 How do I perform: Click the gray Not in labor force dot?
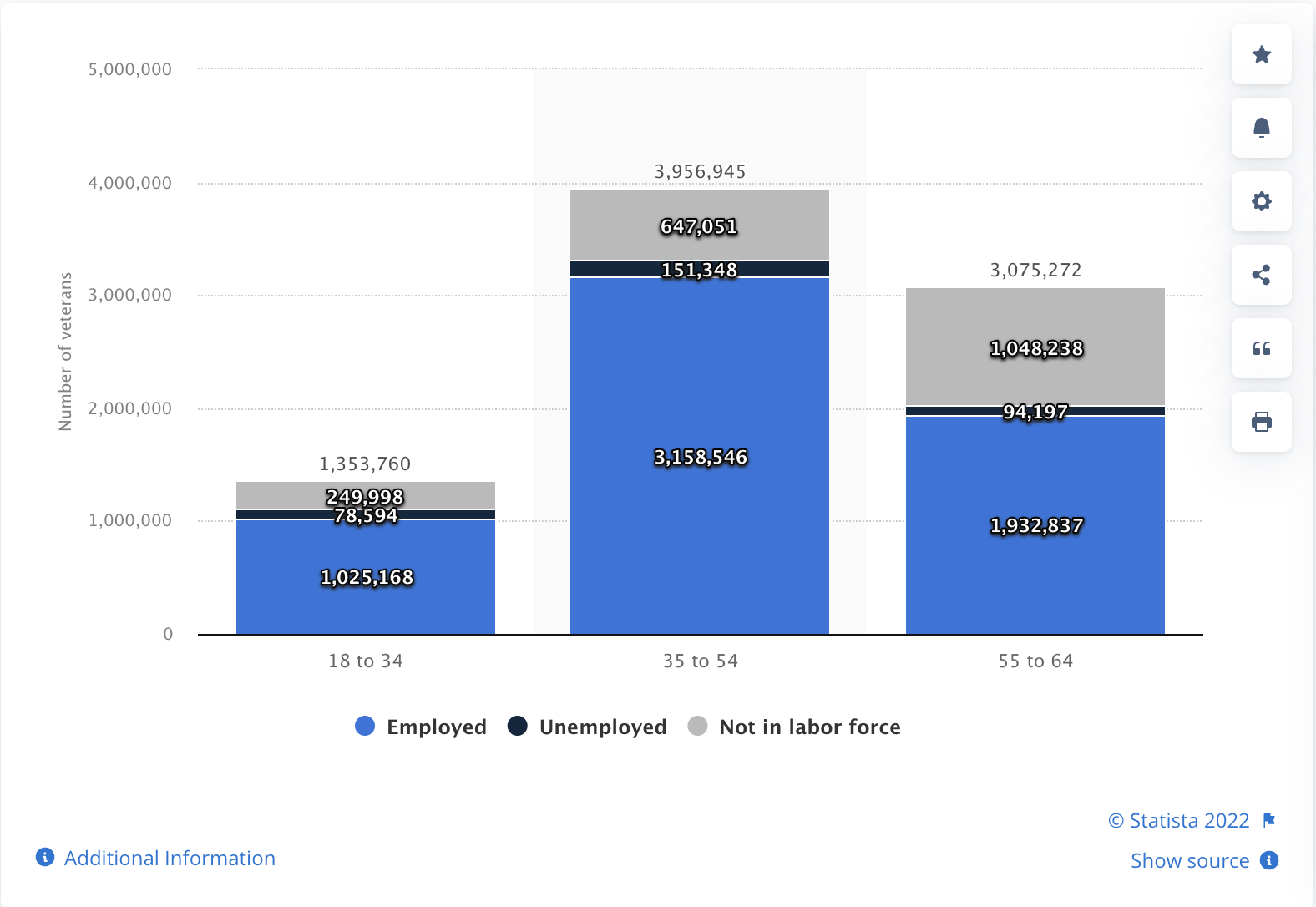pos(697,727)
